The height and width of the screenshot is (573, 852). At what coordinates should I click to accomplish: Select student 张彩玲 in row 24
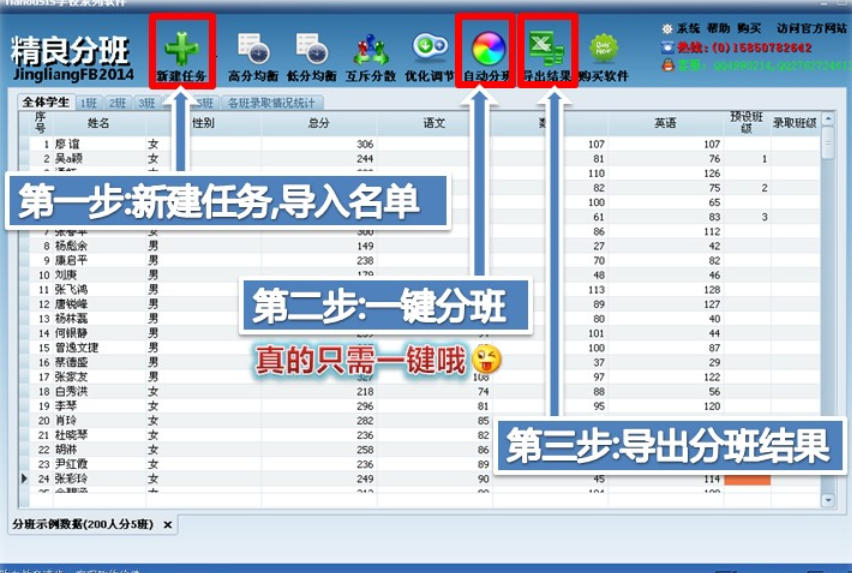(71, 478)
